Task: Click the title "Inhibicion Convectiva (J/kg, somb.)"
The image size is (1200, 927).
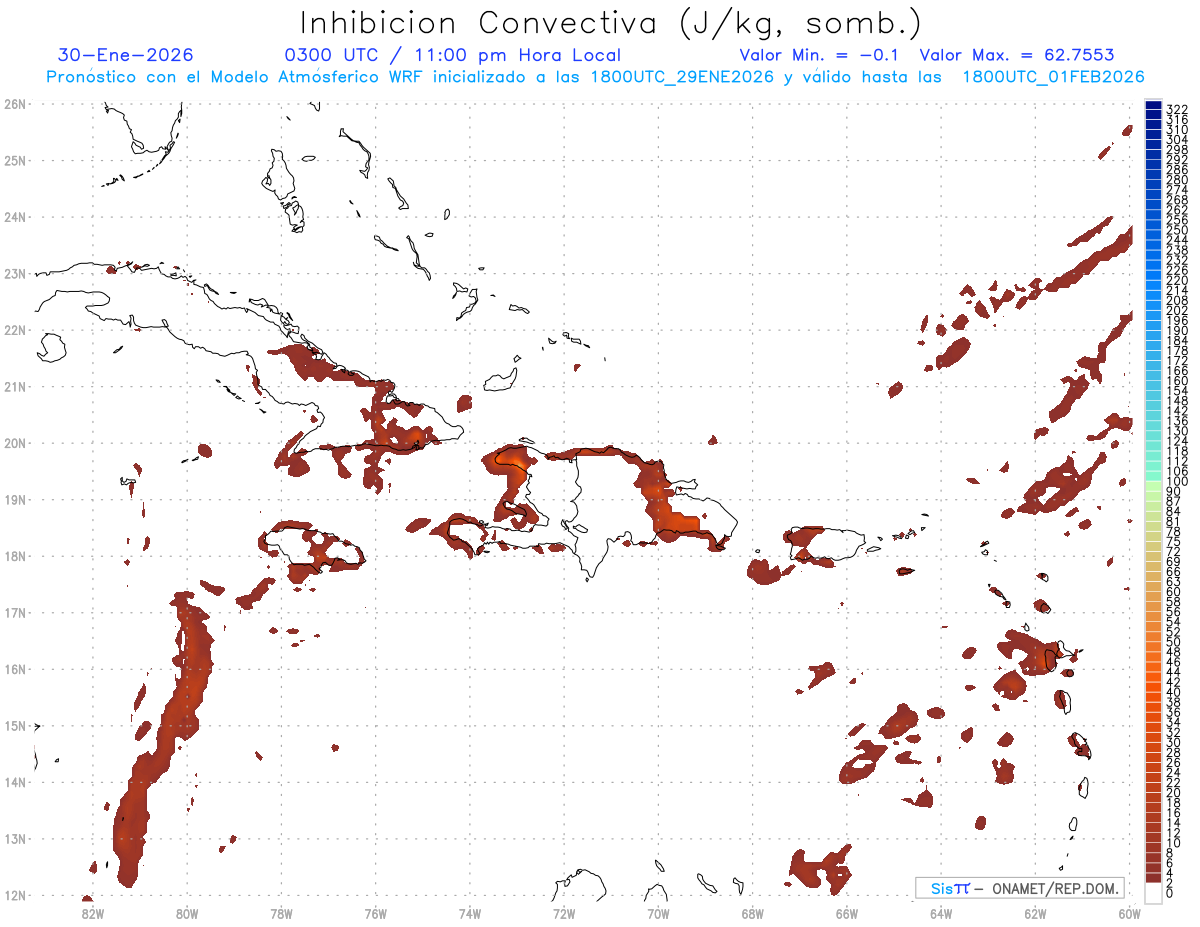Action: [x=610, y=23]
